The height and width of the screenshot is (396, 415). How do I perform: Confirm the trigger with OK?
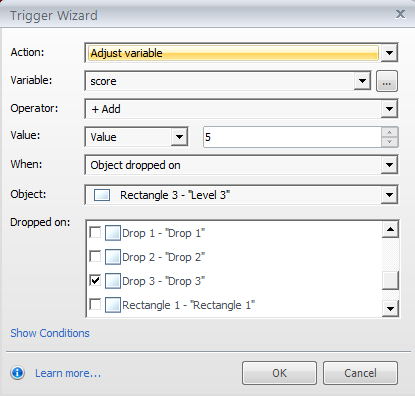[279, 373]
